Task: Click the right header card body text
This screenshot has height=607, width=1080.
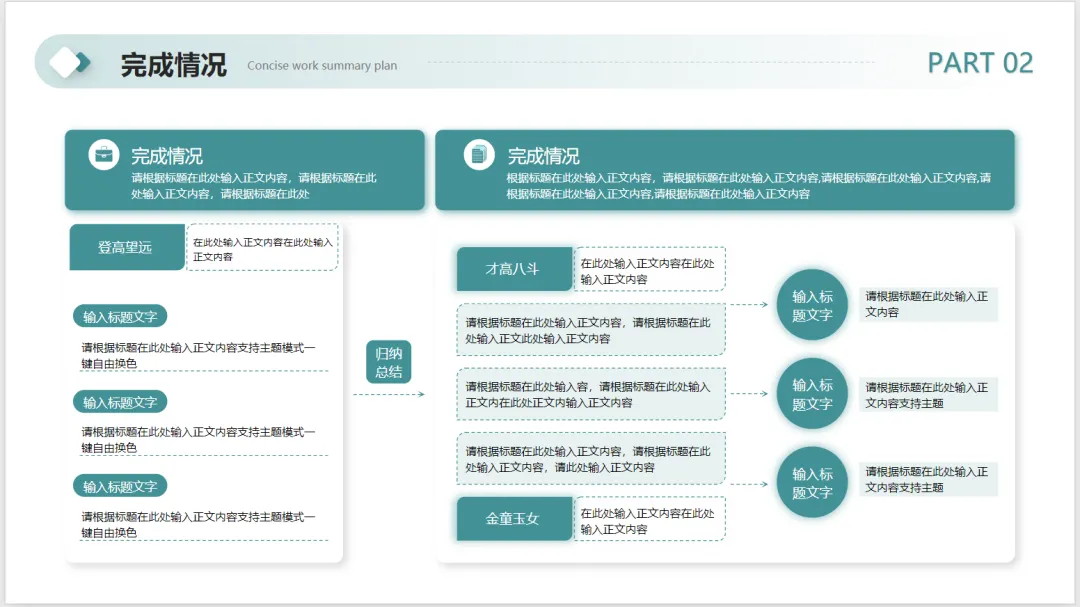Action: pos(749,185)
